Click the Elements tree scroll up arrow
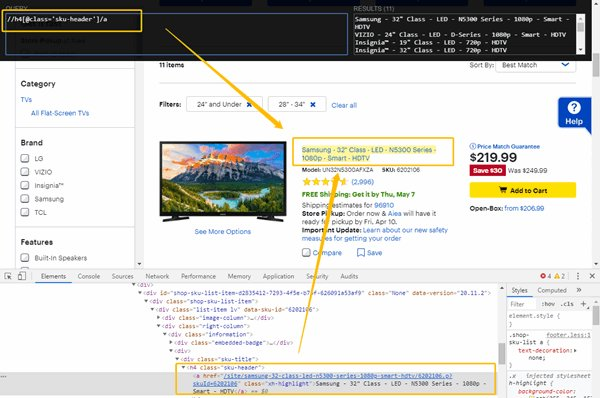The image size is (600, 398). click(x=502, y=287)
